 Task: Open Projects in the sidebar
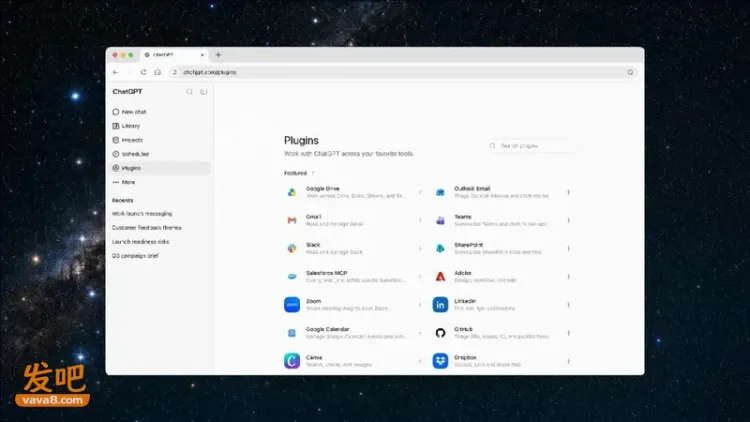(160, 140)
